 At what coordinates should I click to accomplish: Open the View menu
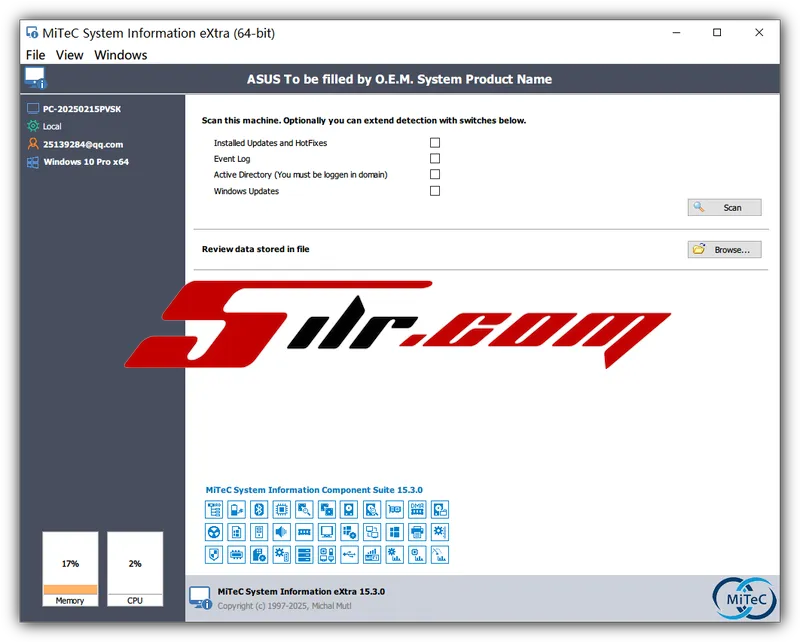[x=69, y=55]
